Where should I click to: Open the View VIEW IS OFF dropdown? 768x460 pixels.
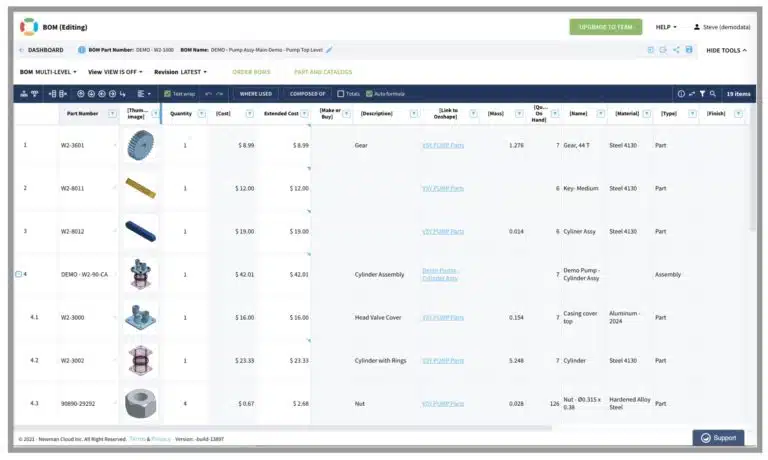pyautogui.click(x=115, y=72)
